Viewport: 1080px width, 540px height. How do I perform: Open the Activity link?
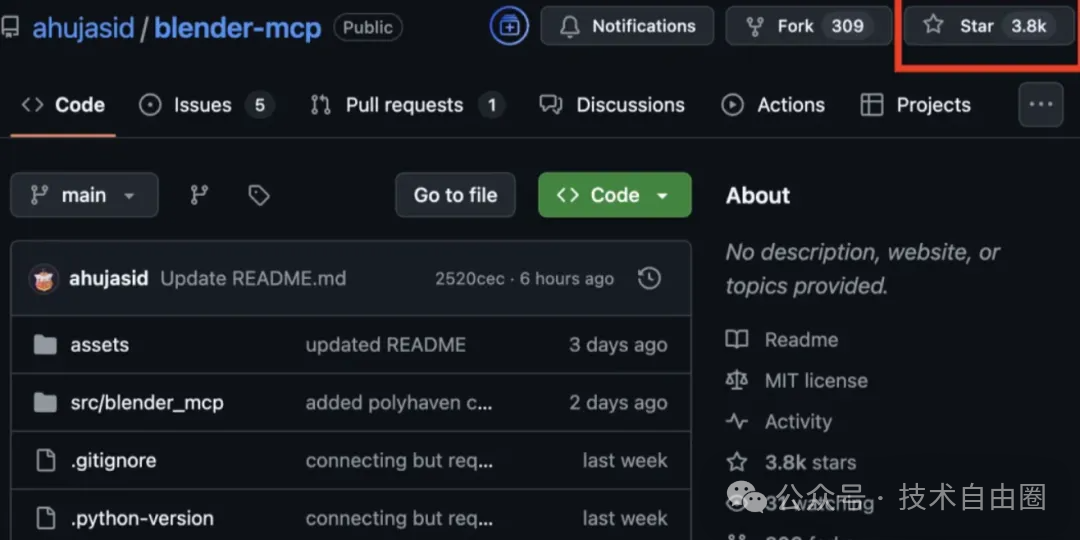798,422
